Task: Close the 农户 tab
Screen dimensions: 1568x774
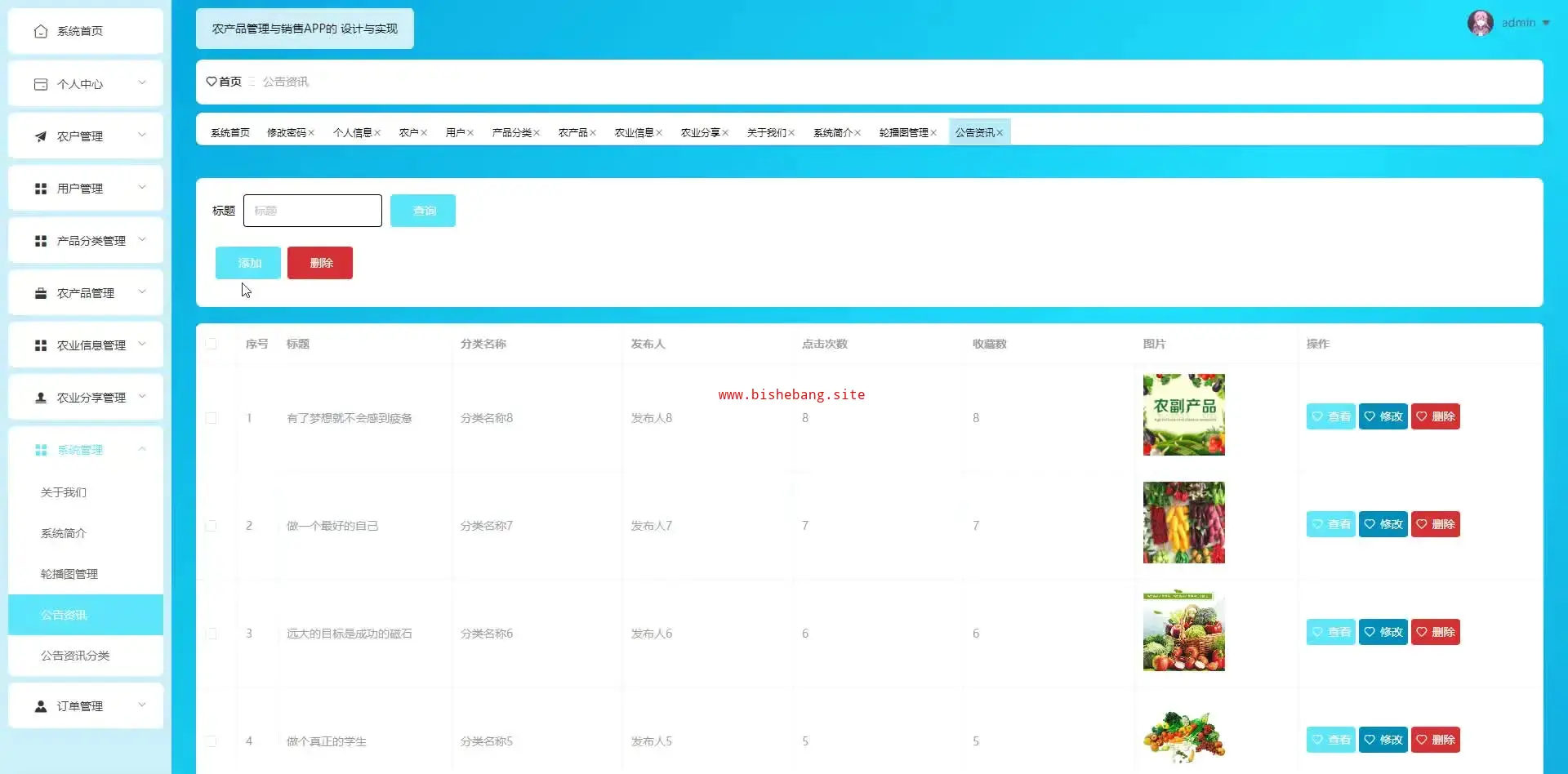Action: tap(424, 133)
